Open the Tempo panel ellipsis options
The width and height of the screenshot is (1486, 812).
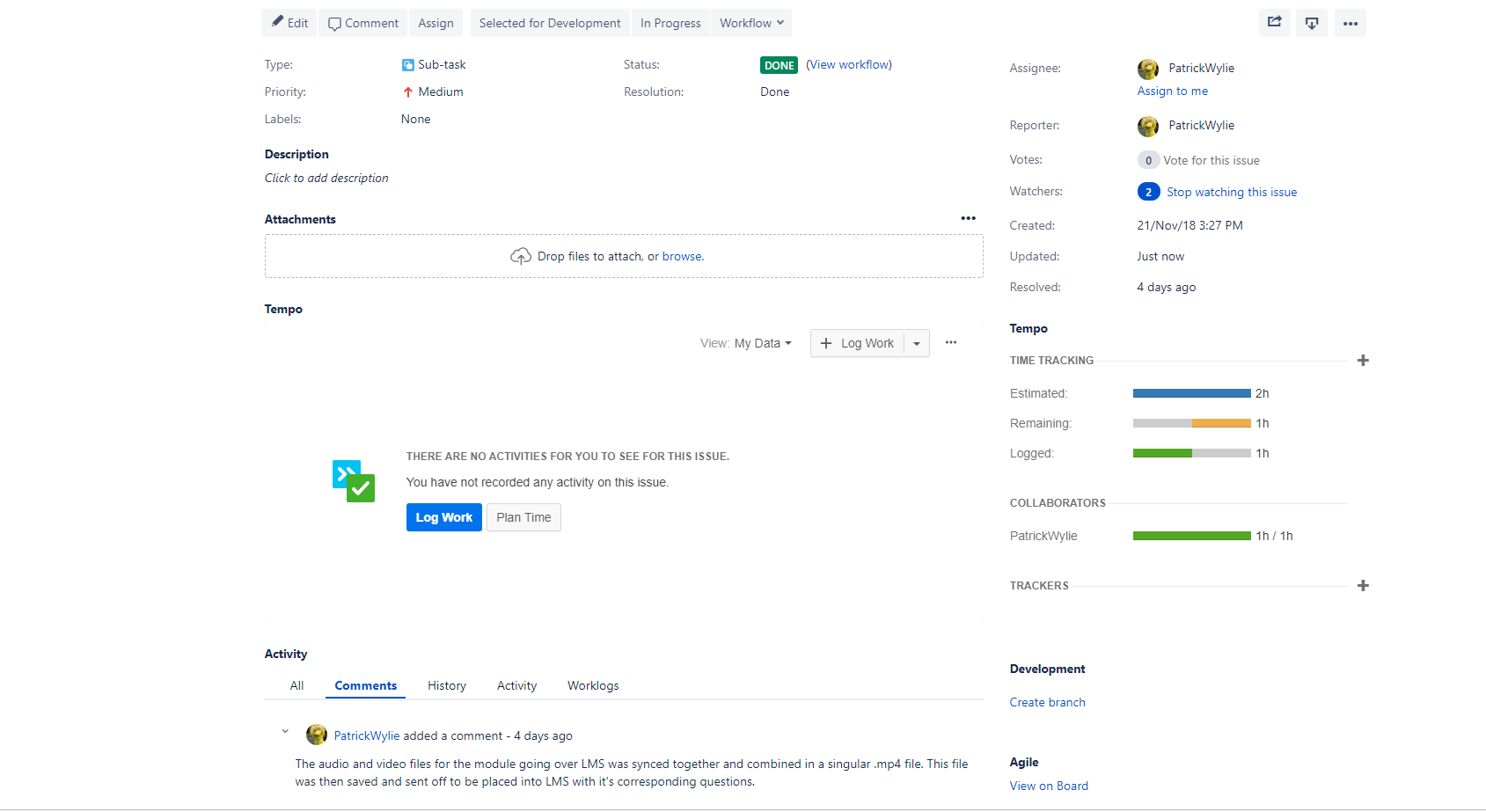pyautogui.click(x=951, y=342)
